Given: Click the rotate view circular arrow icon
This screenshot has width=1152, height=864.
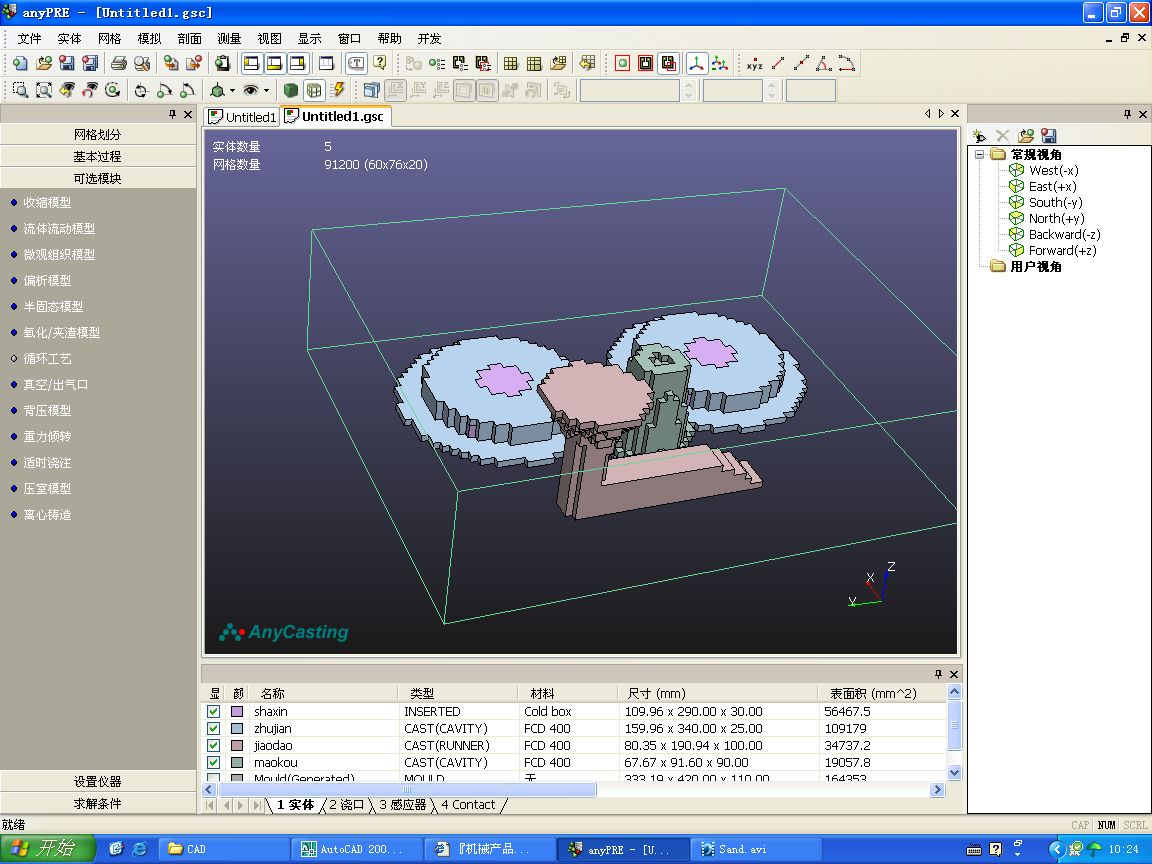Looking at the screenshot, I should click(112, 90).
